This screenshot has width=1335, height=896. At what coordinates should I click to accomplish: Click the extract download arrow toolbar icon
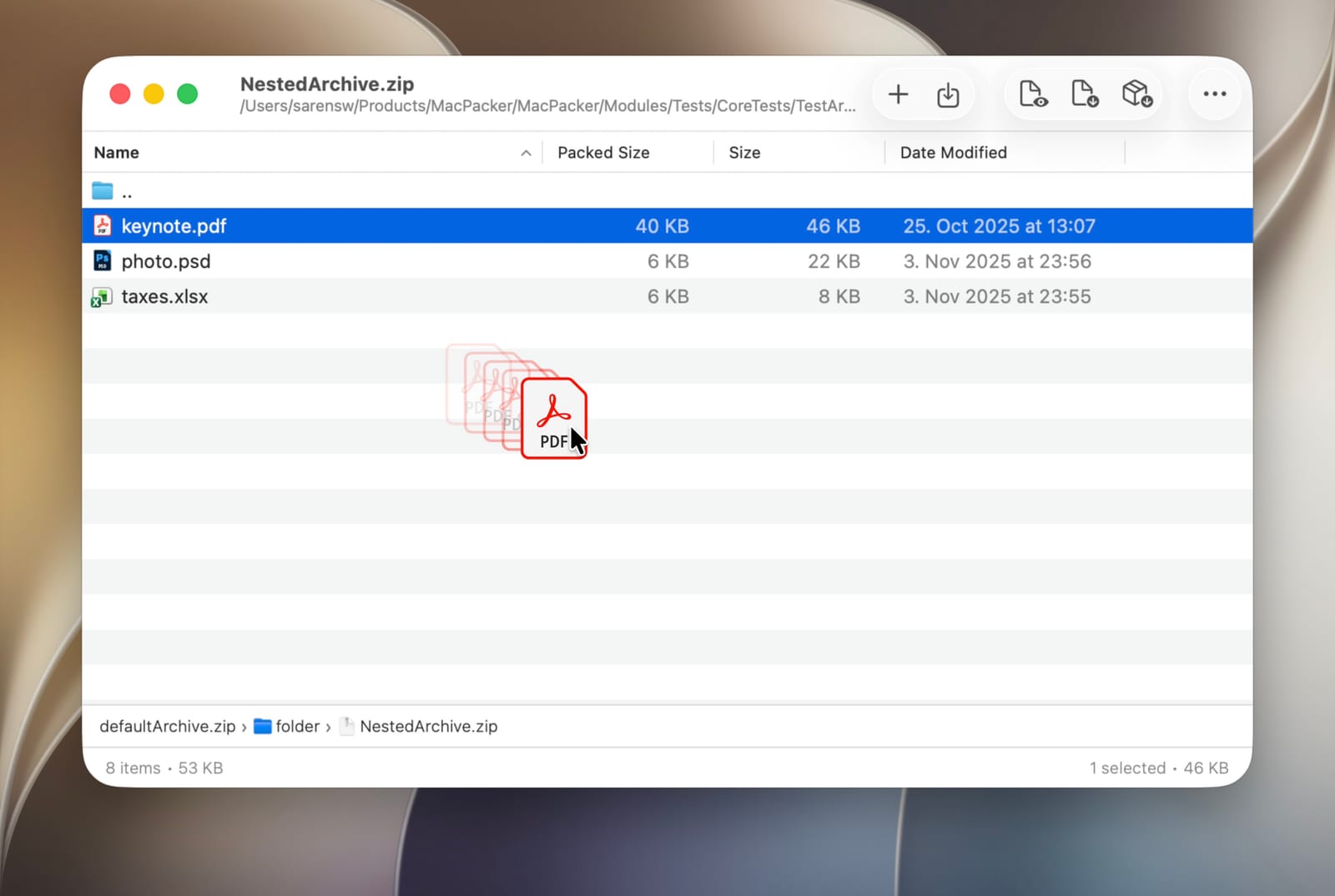tap(948, 94)
